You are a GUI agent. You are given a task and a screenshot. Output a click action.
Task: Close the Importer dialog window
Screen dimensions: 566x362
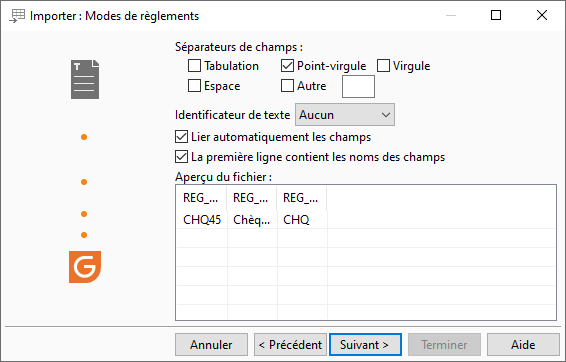pos(542,15)
